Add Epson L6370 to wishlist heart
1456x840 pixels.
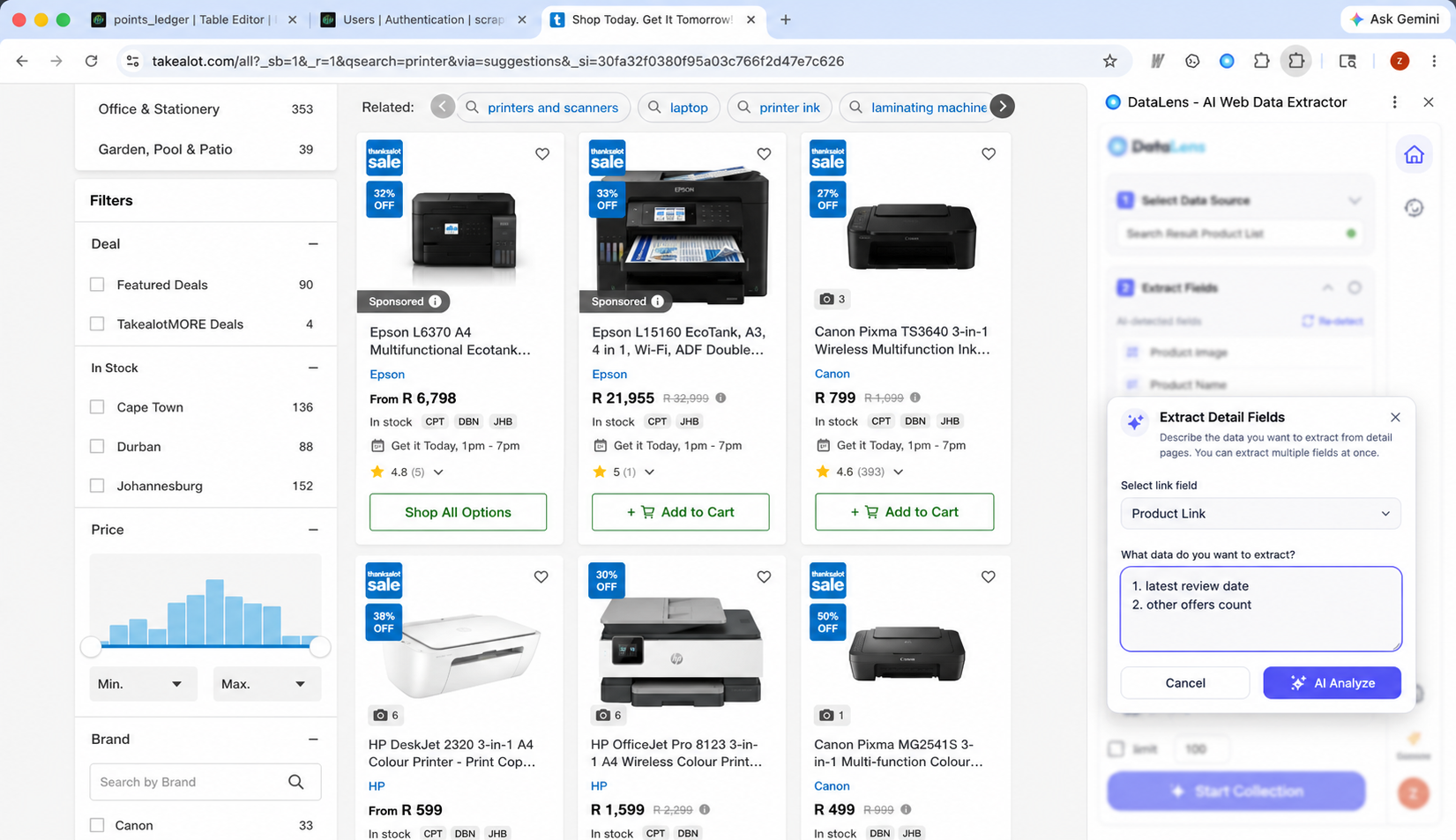(x=542, y=154)
